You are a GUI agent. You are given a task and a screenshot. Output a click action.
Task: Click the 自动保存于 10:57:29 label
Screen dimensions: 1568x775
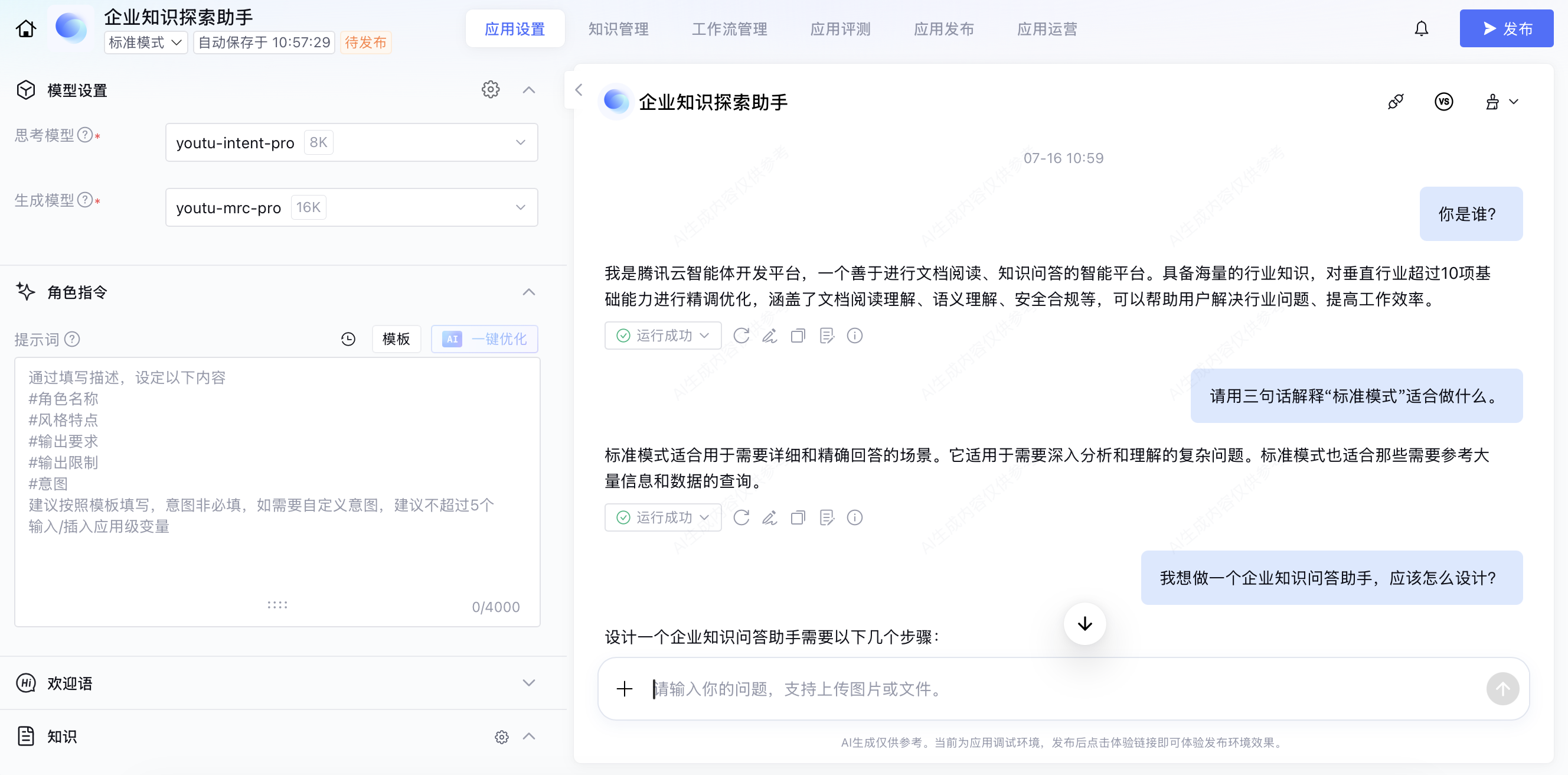(264, 43)
